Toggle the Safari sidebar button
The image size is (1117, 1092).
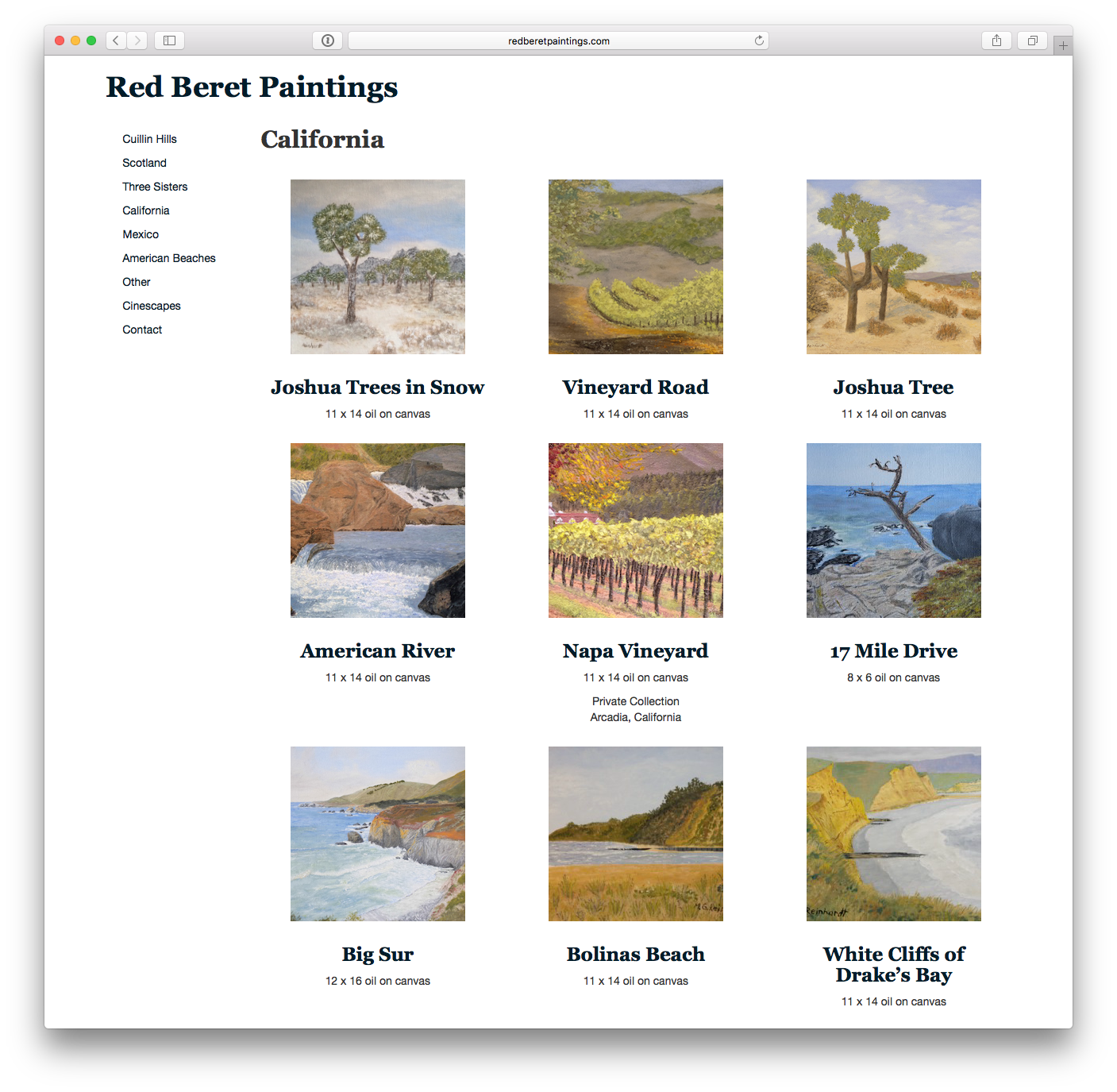(169, 41)
